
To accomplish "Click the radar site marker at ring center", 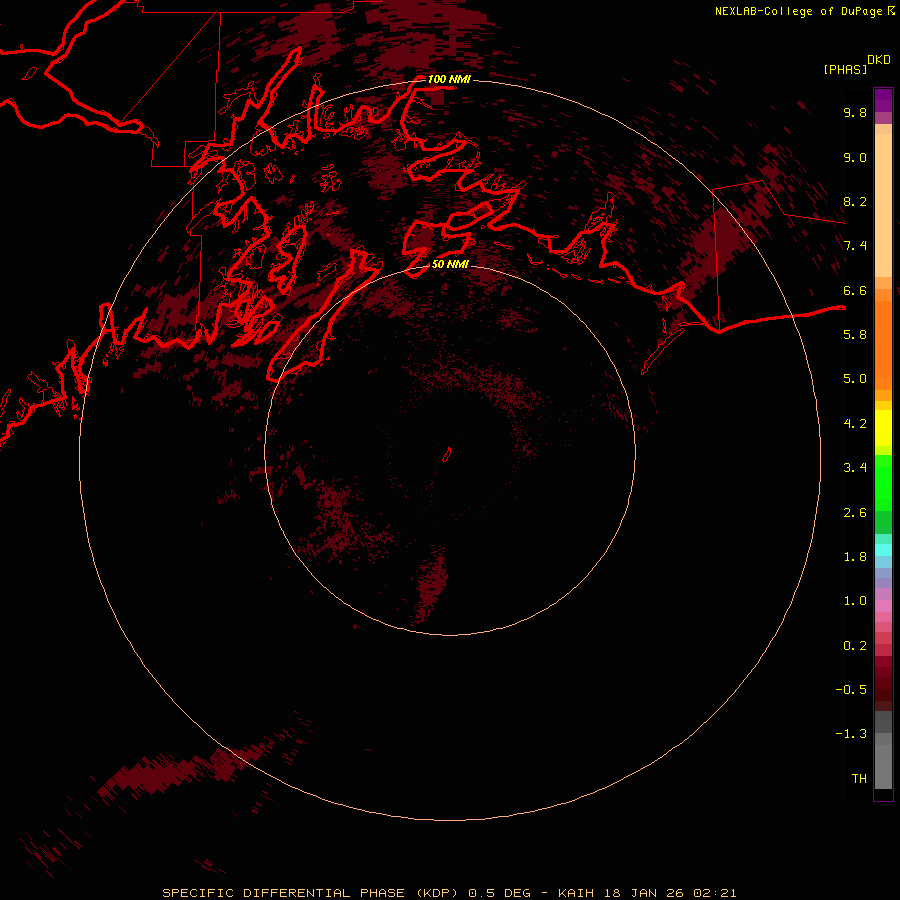I will point(449,453).
